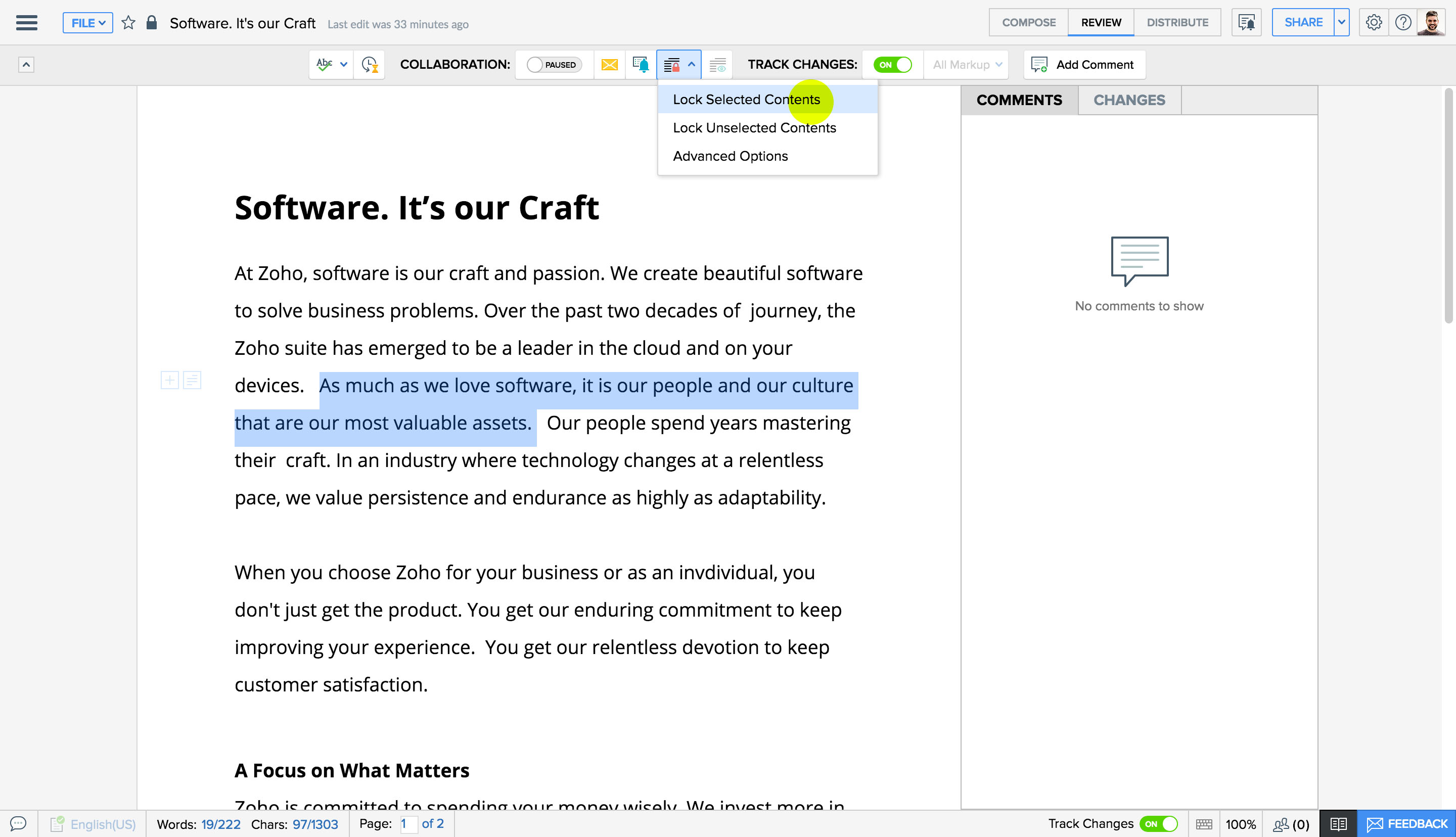The width and height of the screenshot is (1456, 837).
Task: Open the spell check tool
Action: pyautogui.click(x=324, y=64)
